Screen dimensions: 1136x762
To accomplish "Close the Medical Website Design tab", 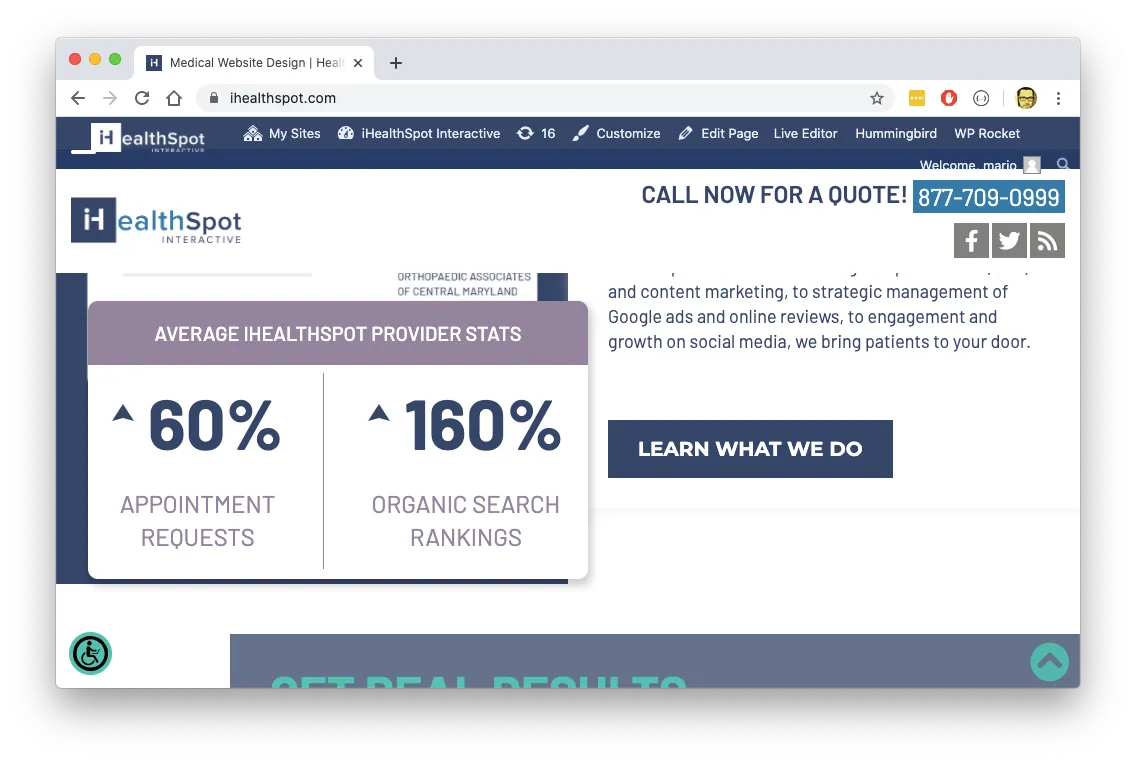I will (x=358, y=63).
